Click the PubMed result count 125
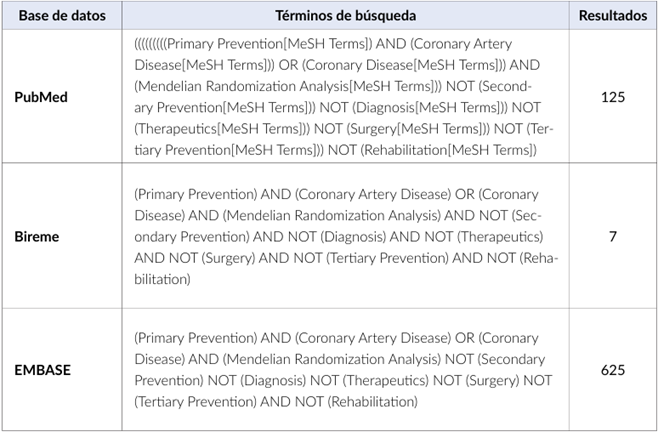The height and width of the screenshot is (432, 658). [613, 97]
